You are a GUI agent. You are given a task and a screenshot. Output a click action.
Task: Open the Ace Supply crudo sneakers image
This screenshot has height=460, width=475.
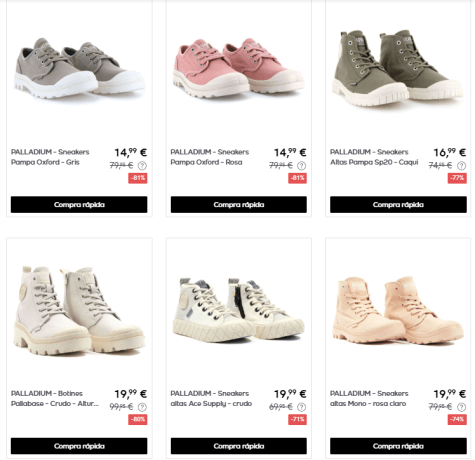239,310
